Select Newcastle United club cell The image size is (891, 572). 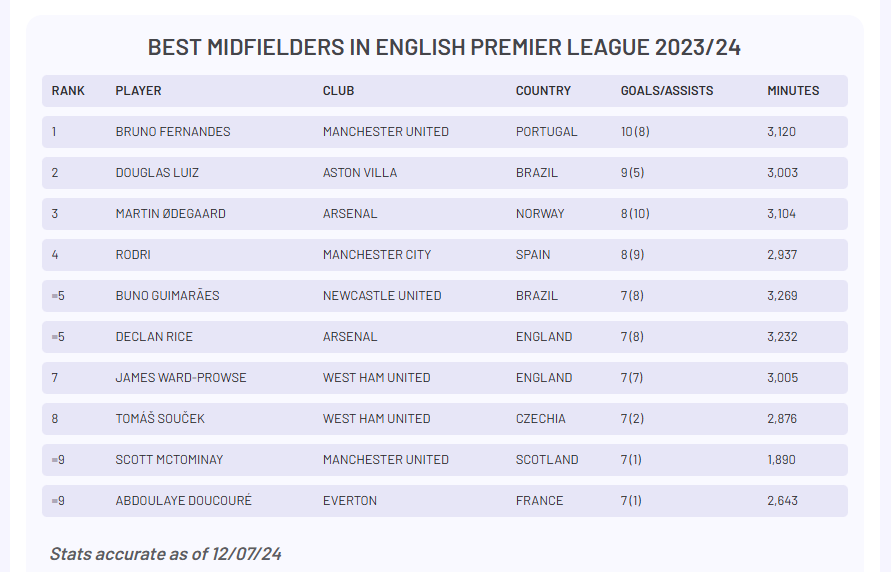tap(382, 295)
